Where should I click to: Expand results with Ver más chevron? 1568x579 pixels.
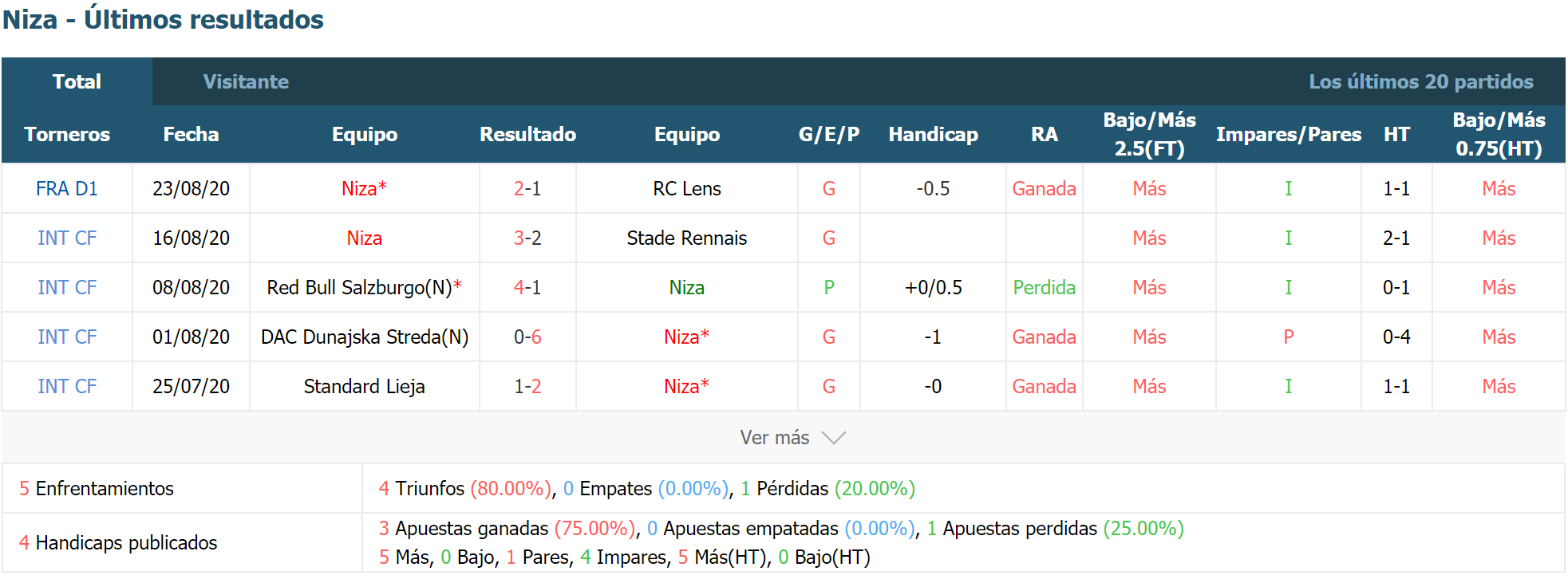(833, 438)
